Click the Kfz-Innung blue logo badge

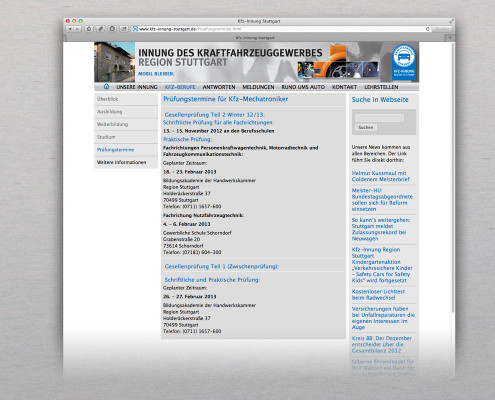(x=404, y=61)
